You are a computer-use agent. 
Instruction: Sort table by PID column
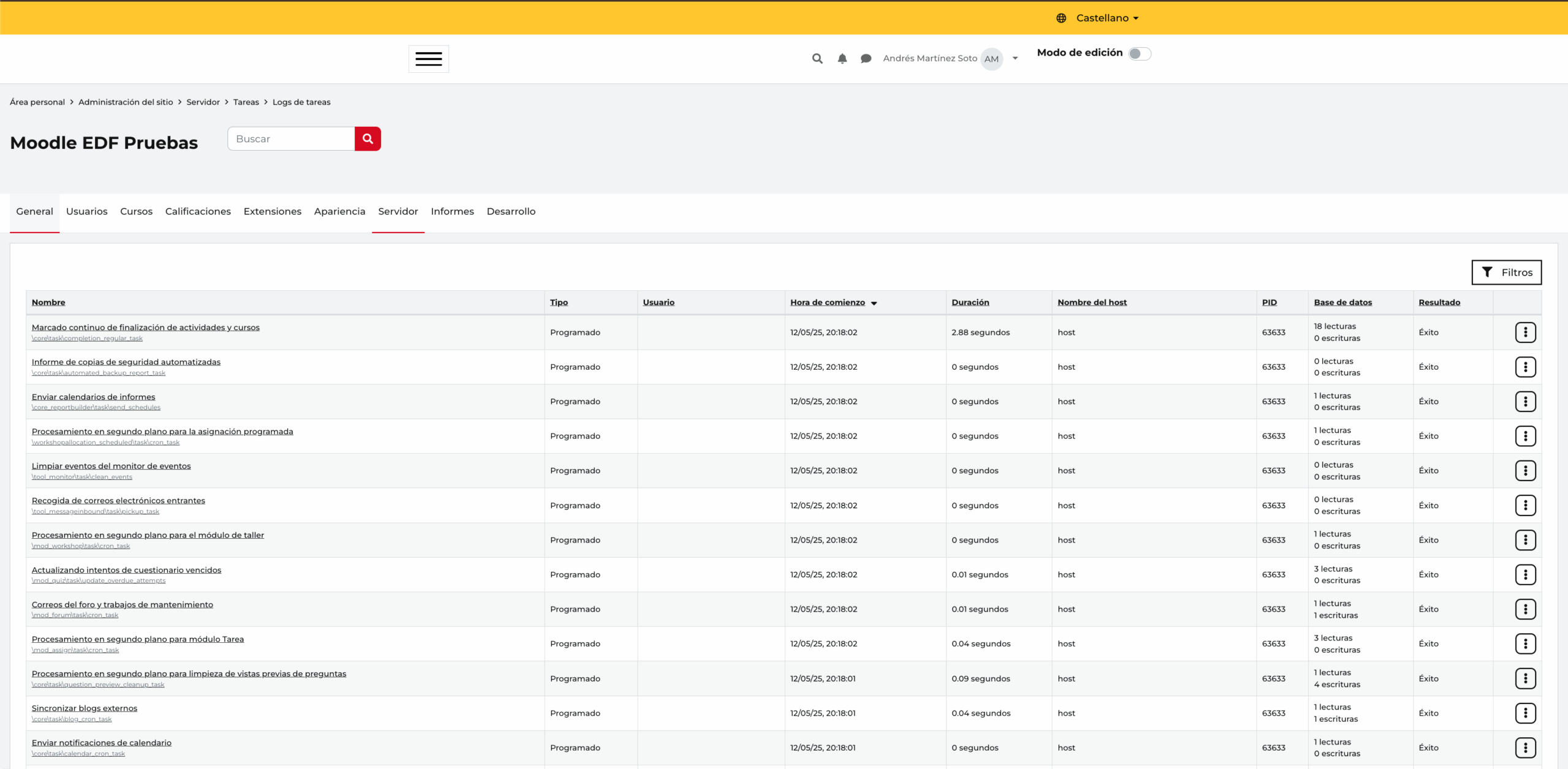pyautogui.click(x=1269, y=302)
